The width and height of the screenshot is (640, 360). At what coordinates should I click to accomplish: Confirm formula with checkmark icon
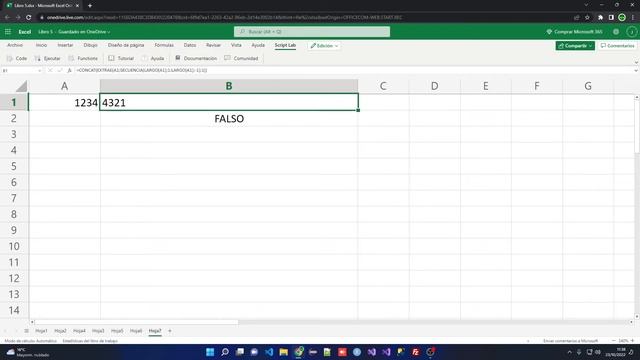pos(60,71)
